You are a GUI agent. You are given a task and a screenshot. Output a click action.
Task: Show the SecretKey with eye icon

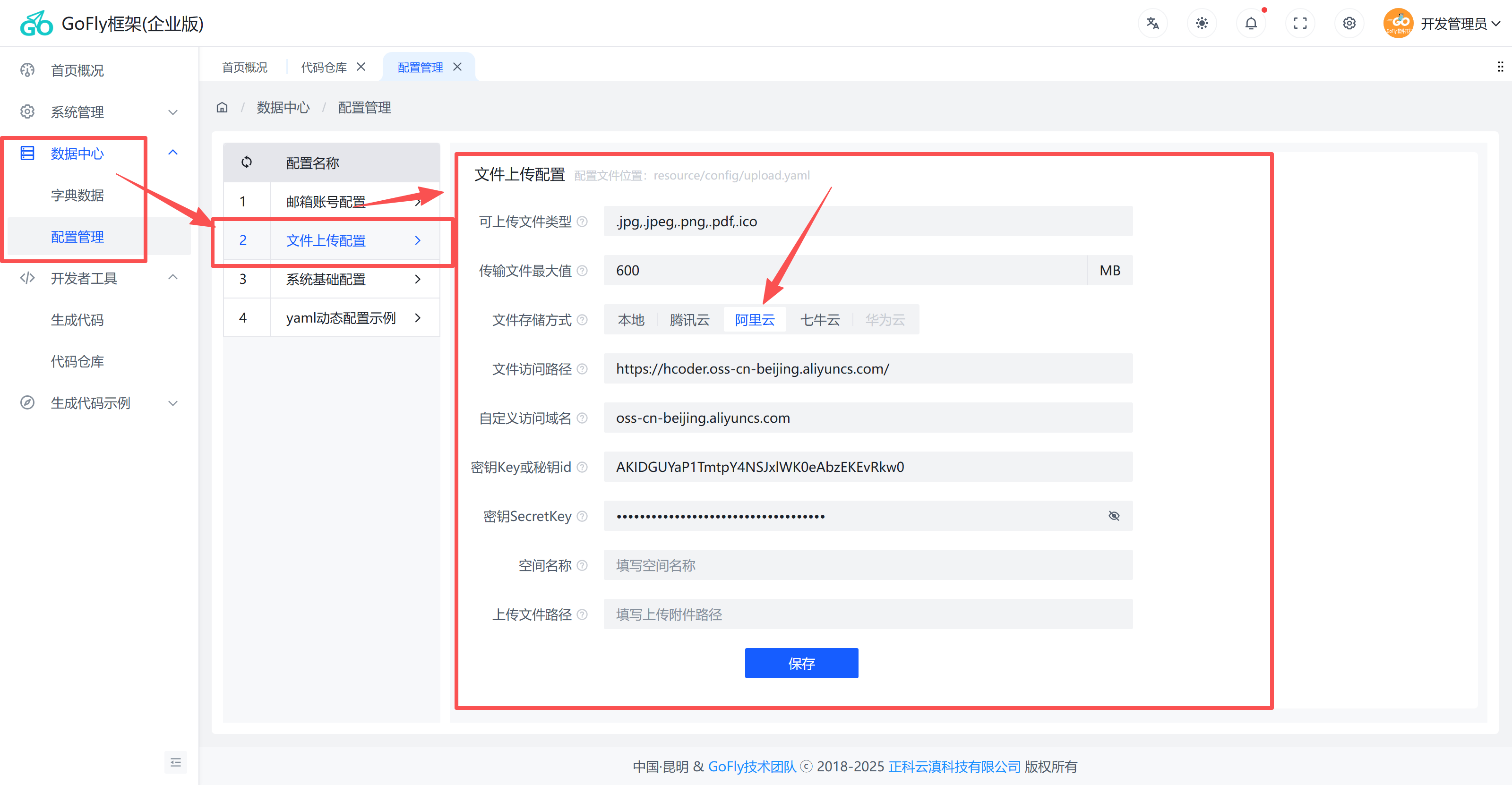pyautogui.click(x=1114, y=516)
